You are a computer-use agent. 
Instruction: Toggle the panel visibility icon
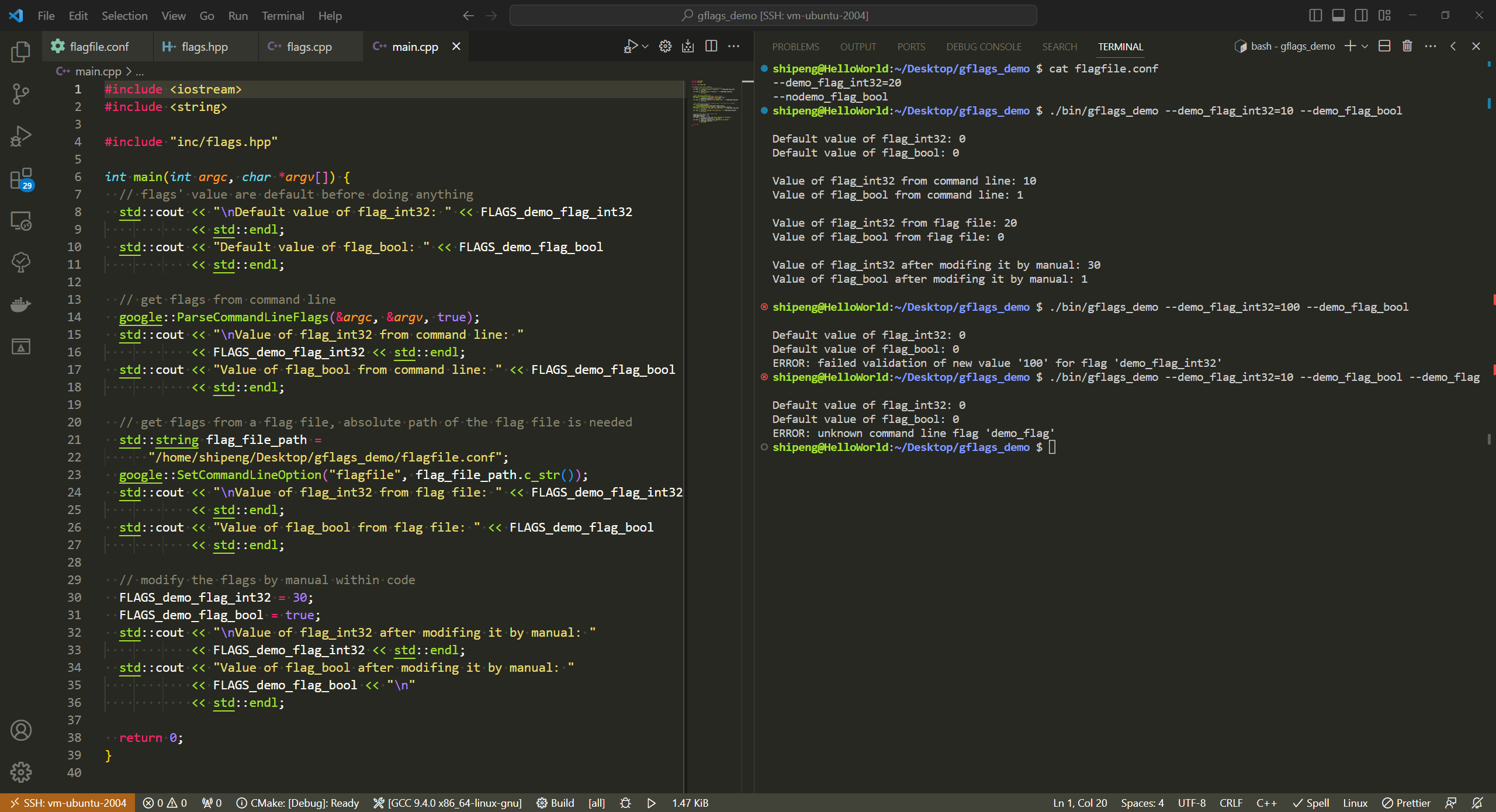point(1338,15)
